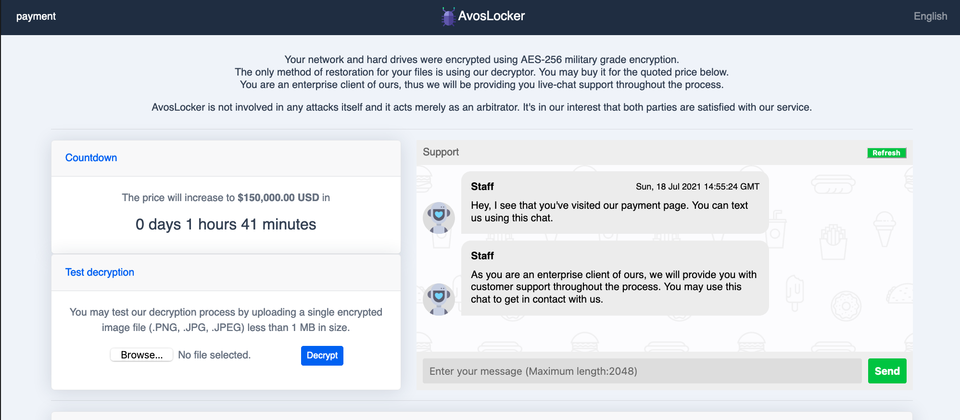
Task: Open the Browse... file picker
Action: (141, 355)
